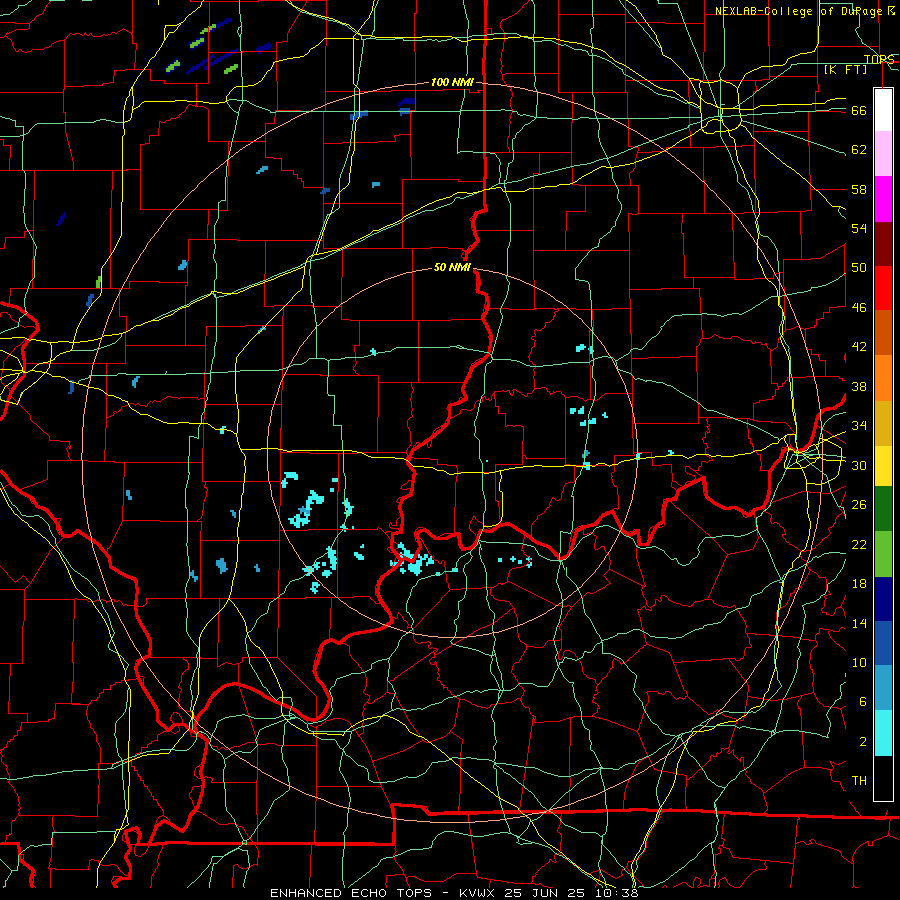Viewport: 900px width, 900px height.
Task: Click the 66 scale value
Action: point(859,111)
